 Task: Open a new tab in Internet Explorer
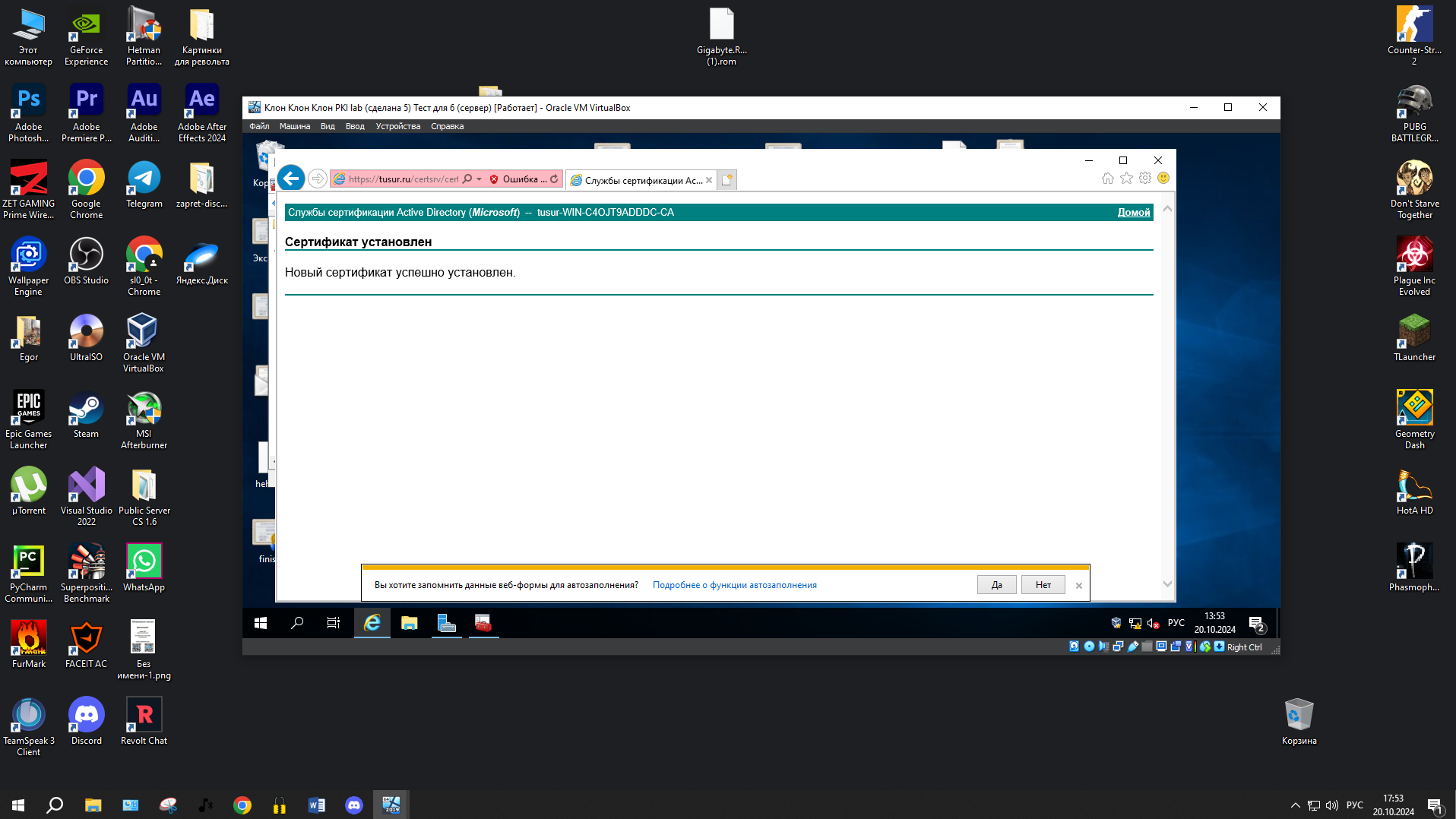tap(727, 180)
